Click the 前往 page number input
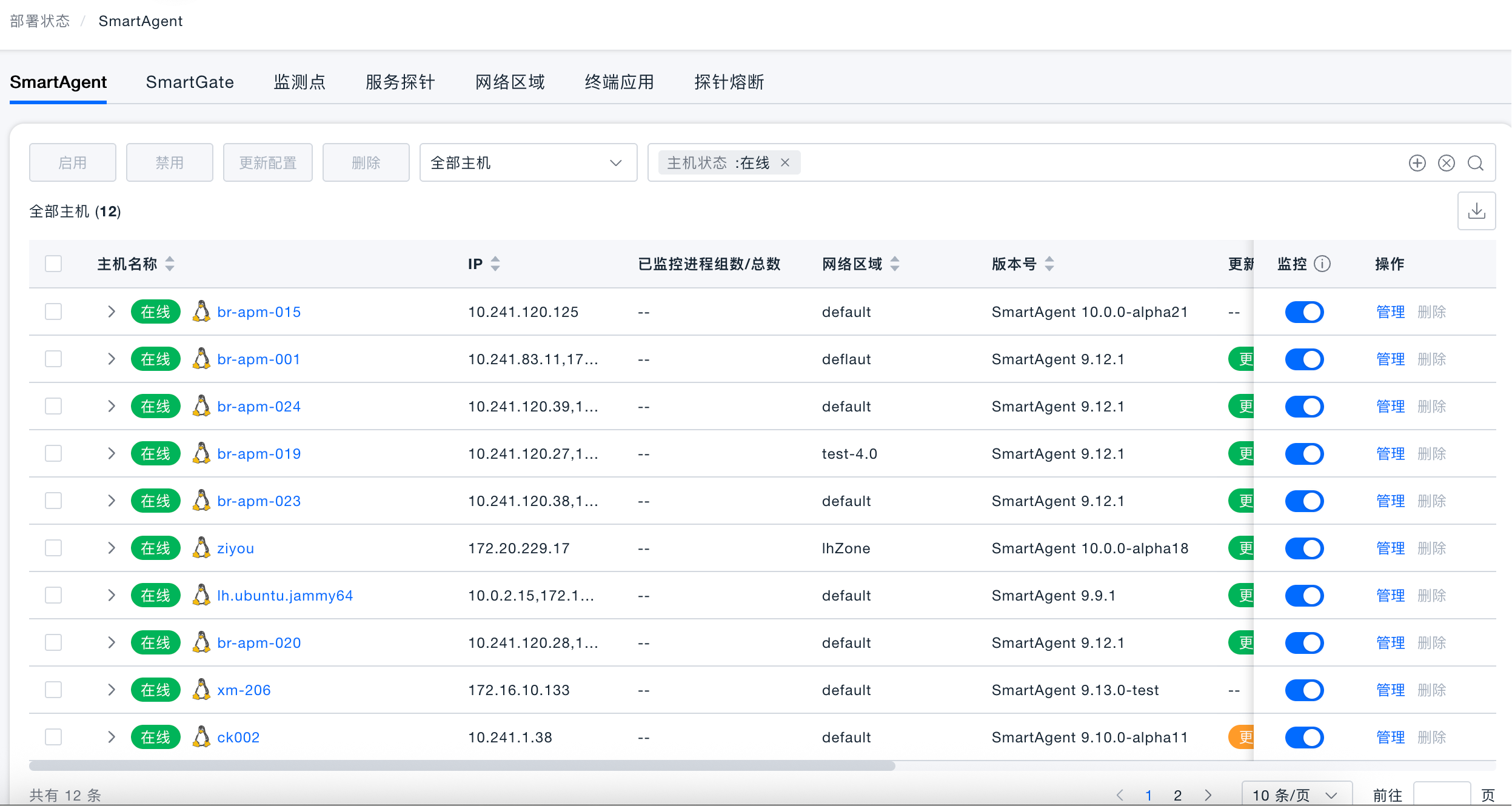 1442,795
